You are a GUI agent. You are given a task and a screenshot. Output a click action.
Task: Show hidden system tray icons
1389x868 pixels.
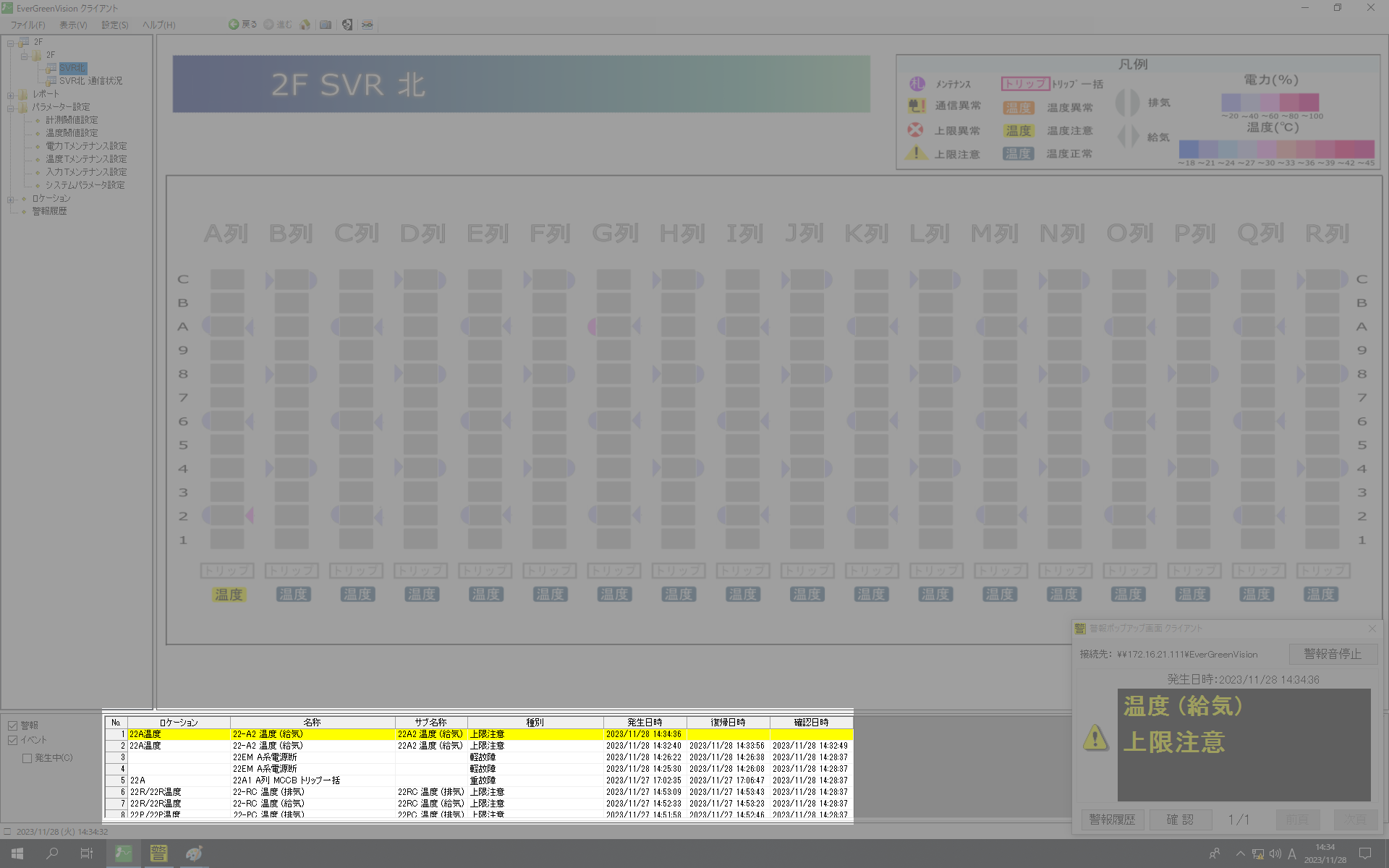(x=1240, y=854)
